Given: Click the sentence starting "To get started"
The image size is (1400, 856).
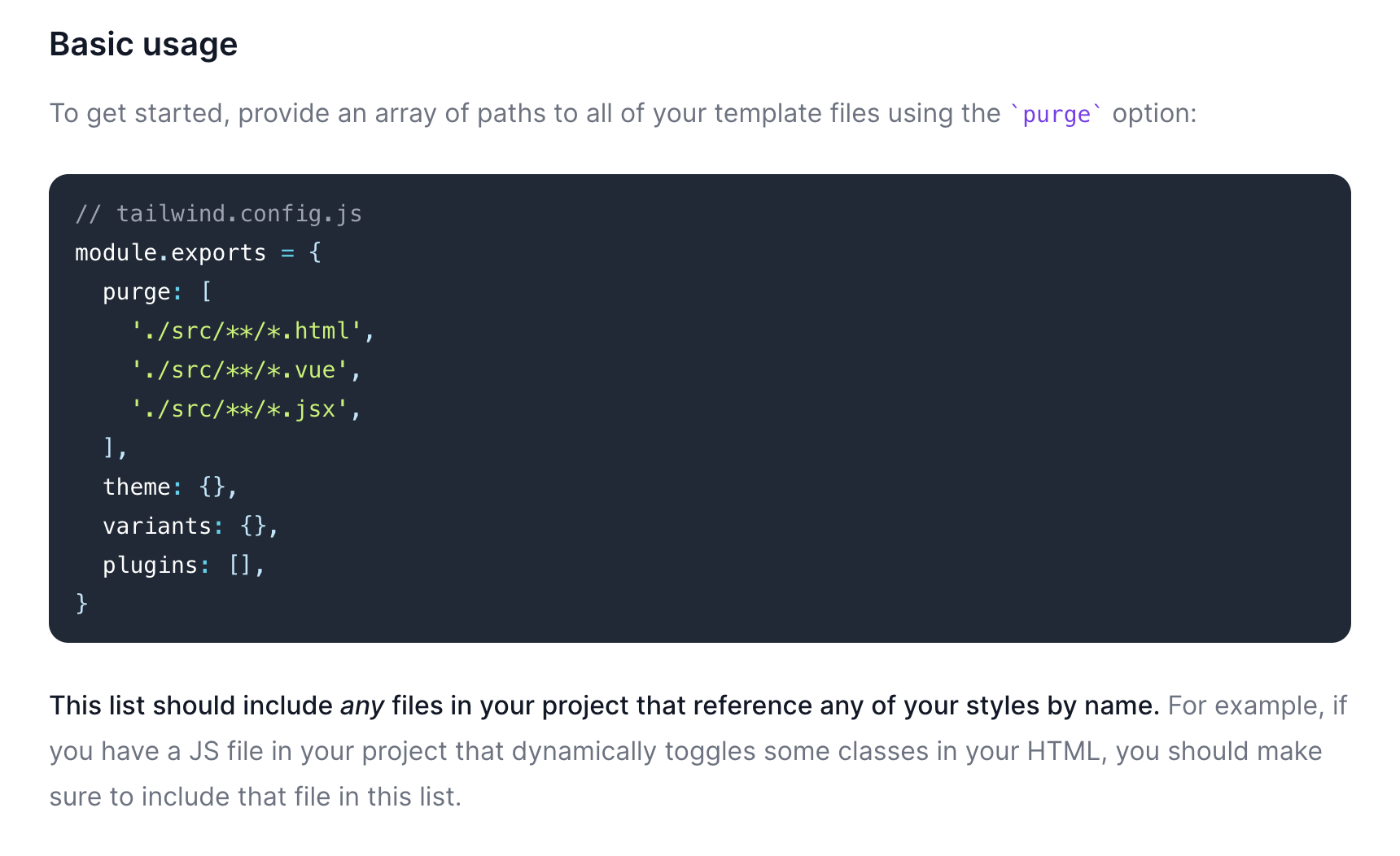Looking at the screenshot, I should tap(623, 113).
